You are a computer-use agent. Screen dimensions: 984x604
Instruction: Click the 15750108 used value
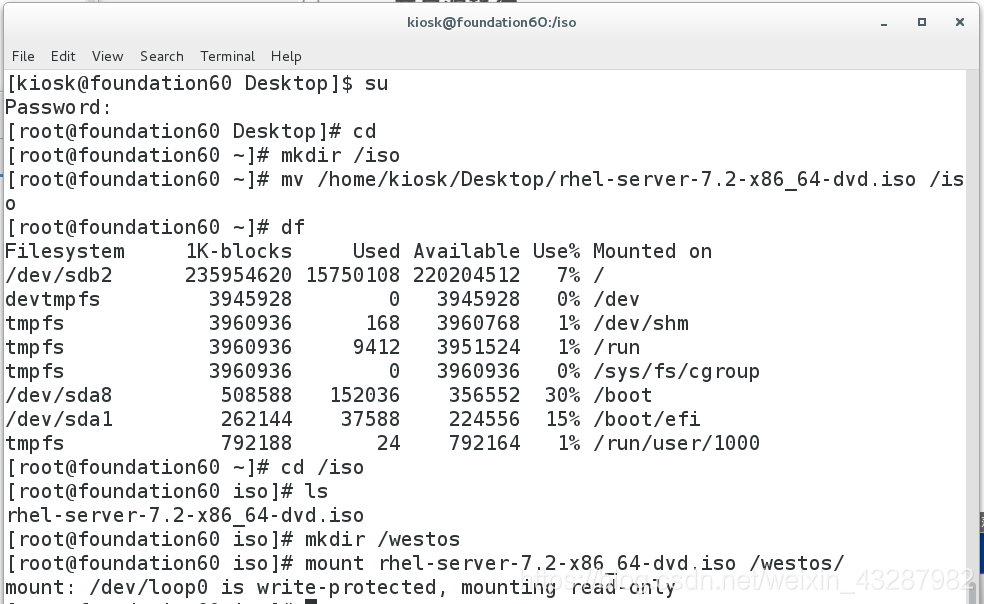tap(353, 275)
